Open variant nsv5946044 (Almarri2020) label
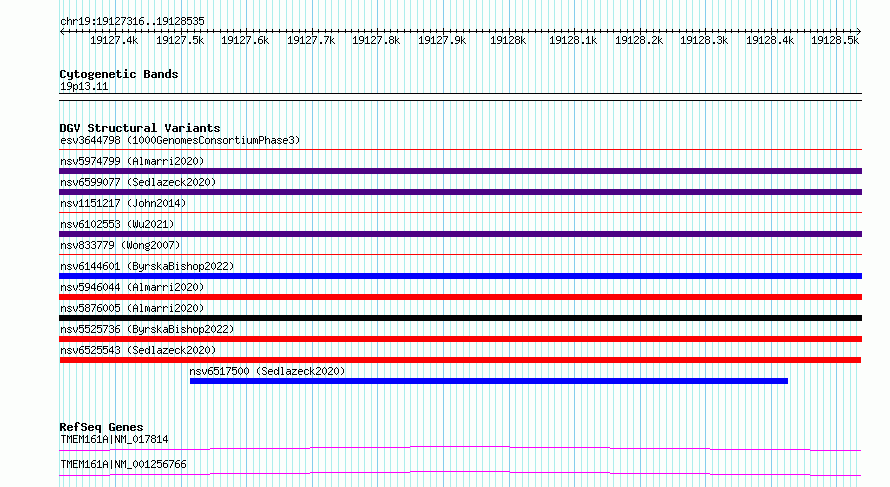Screen dimensions: 890x487 pyautogui.click(x=132, y=287)
